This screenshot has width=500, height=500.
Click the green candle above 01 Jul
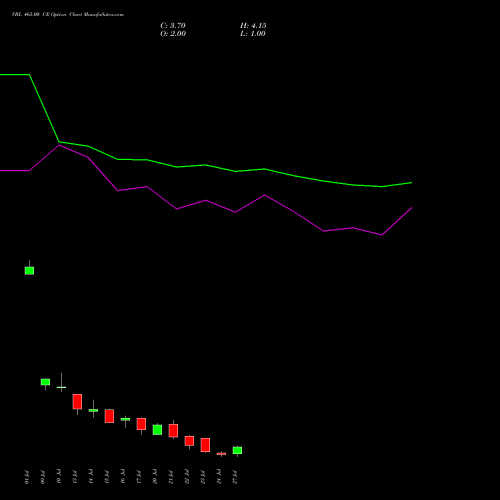[x=29, y=270]
